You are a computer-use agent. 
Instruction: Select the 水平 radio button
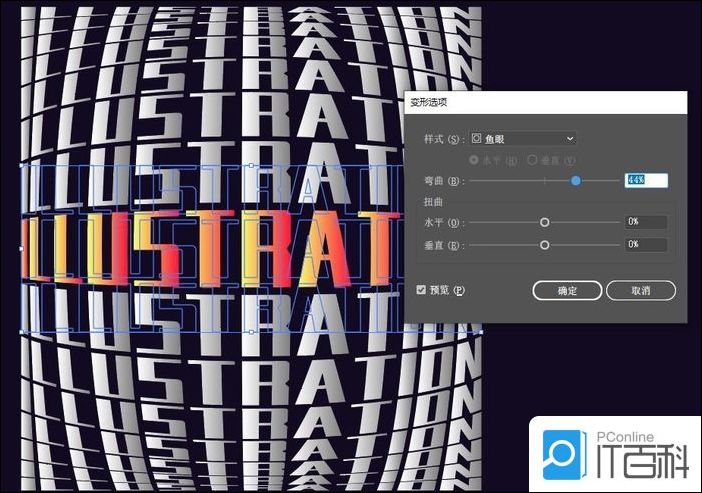coord(473,160)
